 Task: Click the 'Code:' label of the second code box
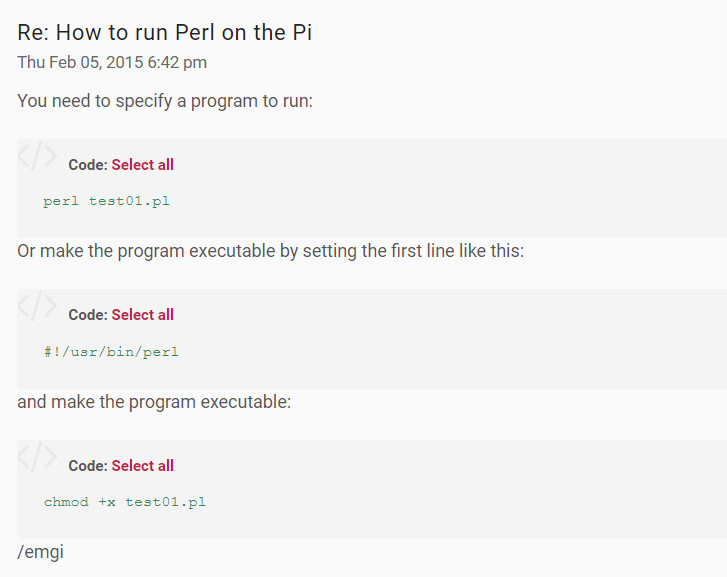pyautogui.click(x=88, y=314)
